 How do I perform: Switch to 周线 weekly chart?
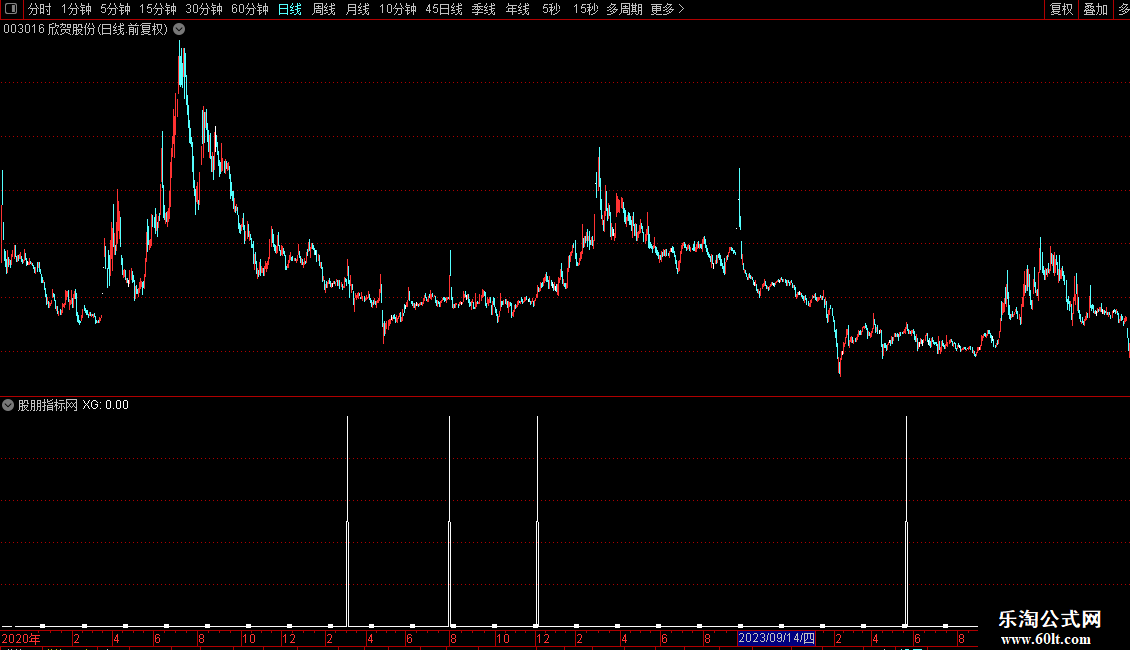[x=324, y=9]
